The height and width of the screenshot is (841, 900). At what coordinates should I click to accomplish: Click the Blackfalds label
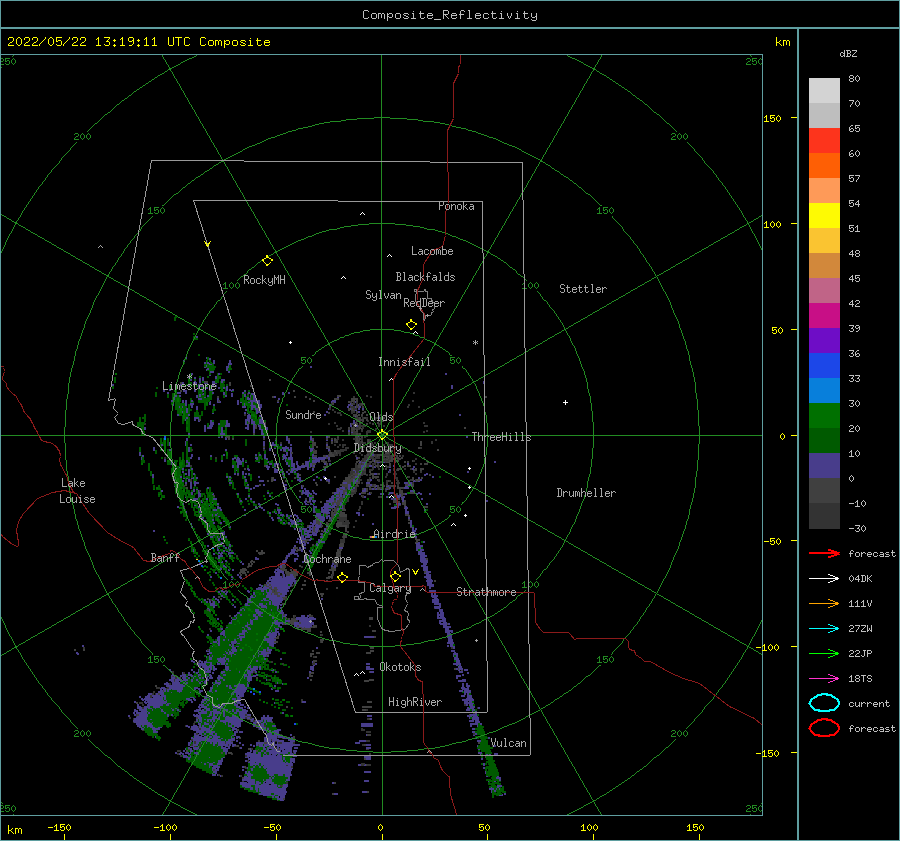click(x=425, y=277)
